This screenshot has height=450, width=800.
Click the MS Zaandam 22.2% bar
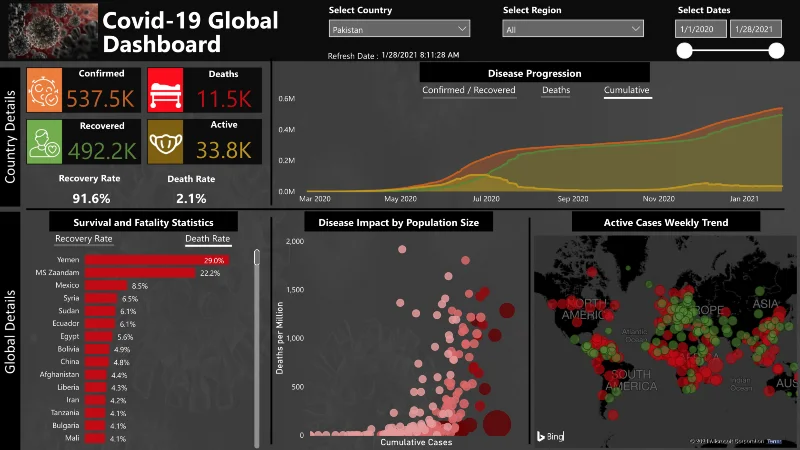click(140, 273)
